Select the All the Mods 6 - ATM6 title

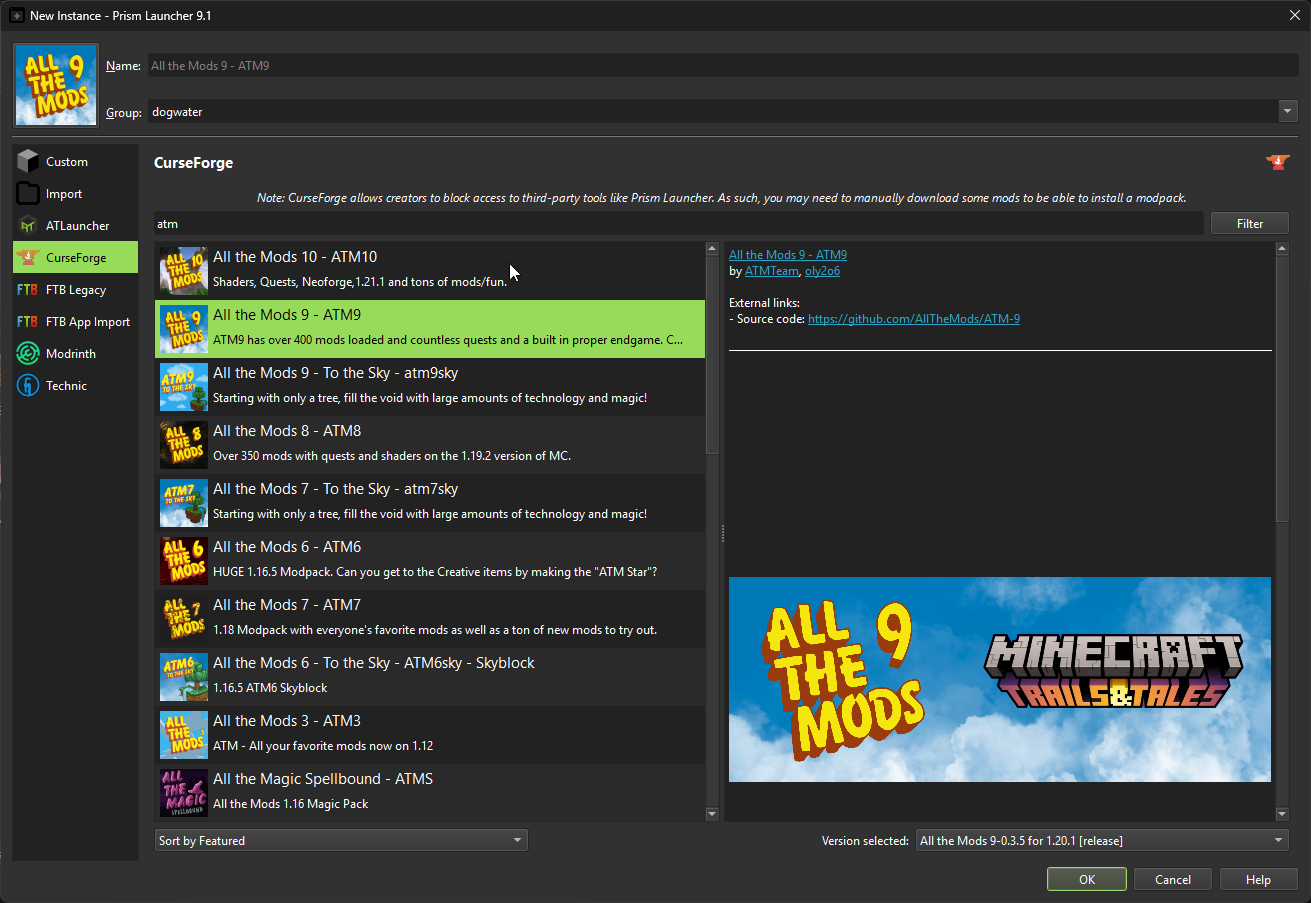click(x=287, y=547)
